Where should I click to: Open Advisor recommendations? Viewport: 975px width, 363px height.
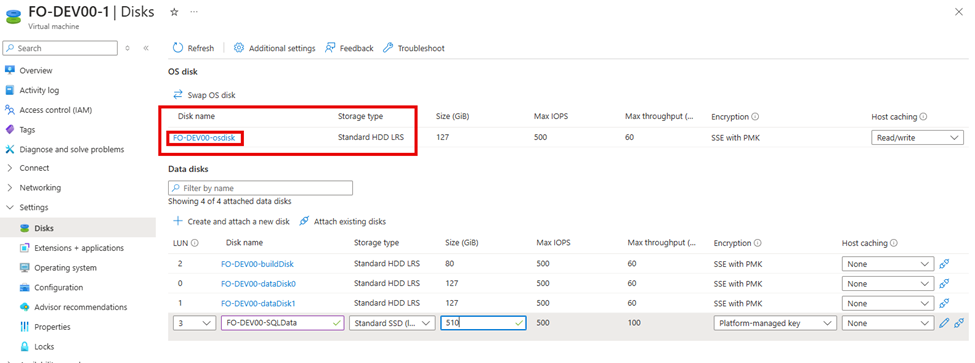click(x=81, y=307)
